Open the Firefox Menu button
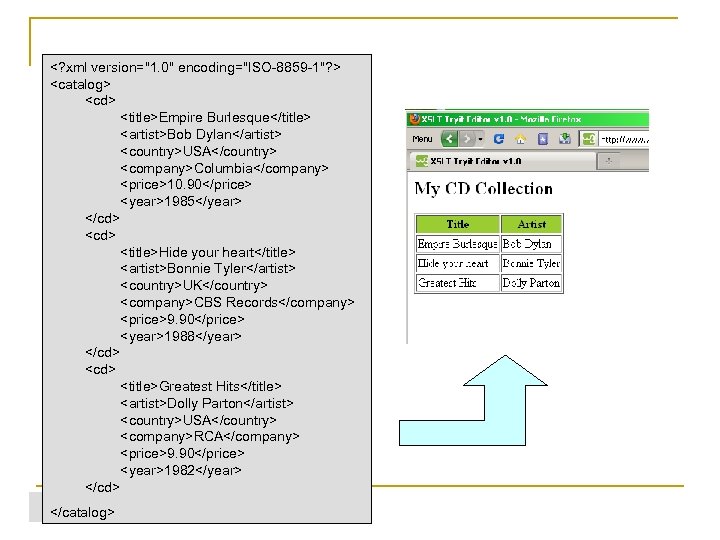Image resolution: width=720 pixels, height=540 pixels. [x=422, y=139]
